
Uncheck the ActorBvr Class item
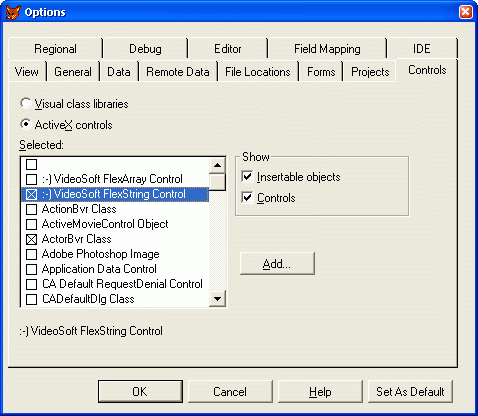pyautogui.click(x=31, y=239)
